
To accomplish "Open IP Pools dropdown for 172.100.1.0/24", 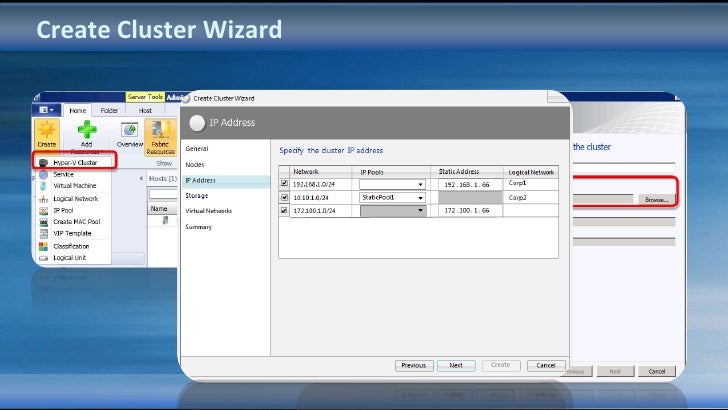I will (420, 210).
